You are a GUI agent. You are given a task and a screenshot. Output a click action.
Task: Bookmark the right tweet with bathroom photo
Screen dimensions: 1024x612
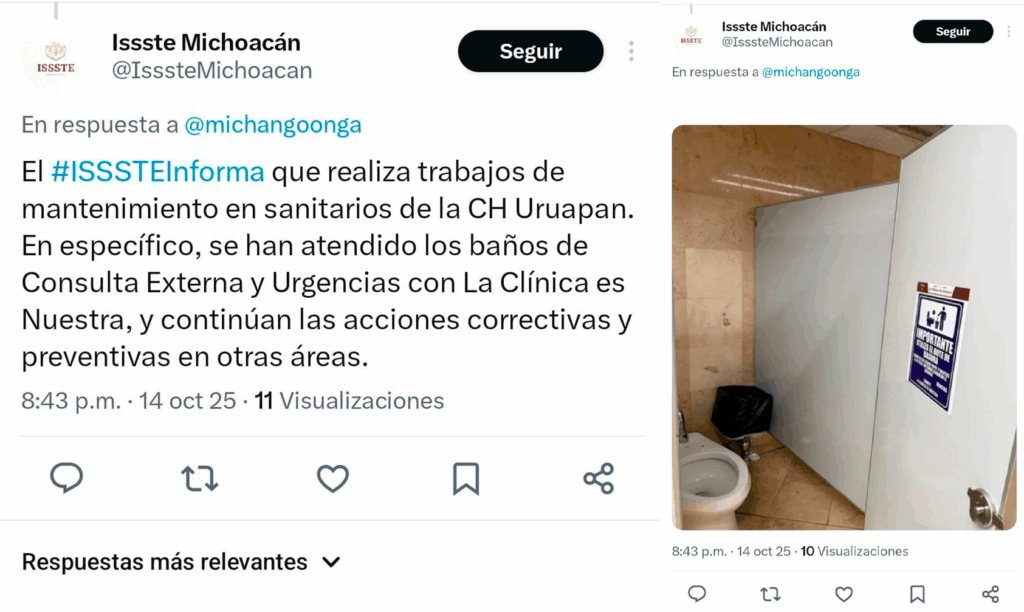coord(917,594)
